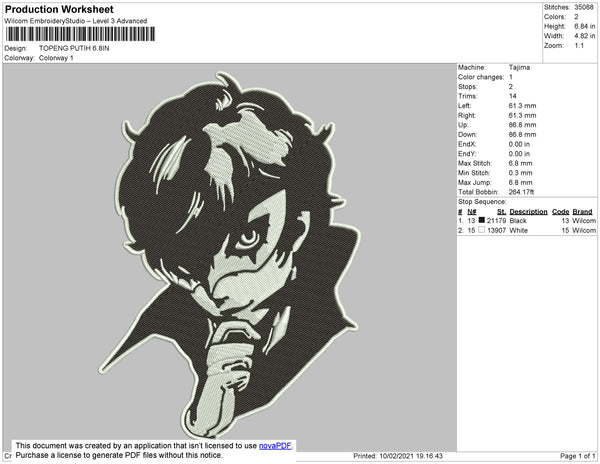Select the Machine value Tajima

(x=519, y=67)
